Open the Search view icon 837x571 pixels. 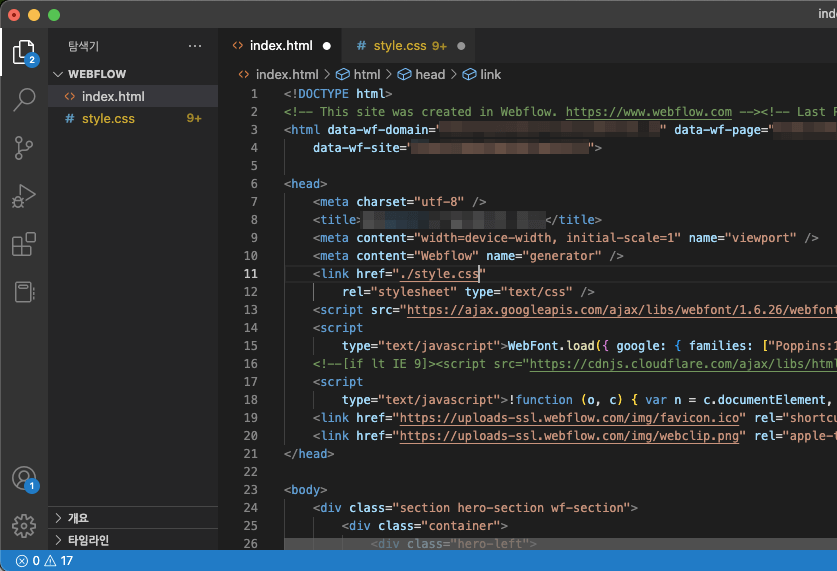[x=24, y=99]
